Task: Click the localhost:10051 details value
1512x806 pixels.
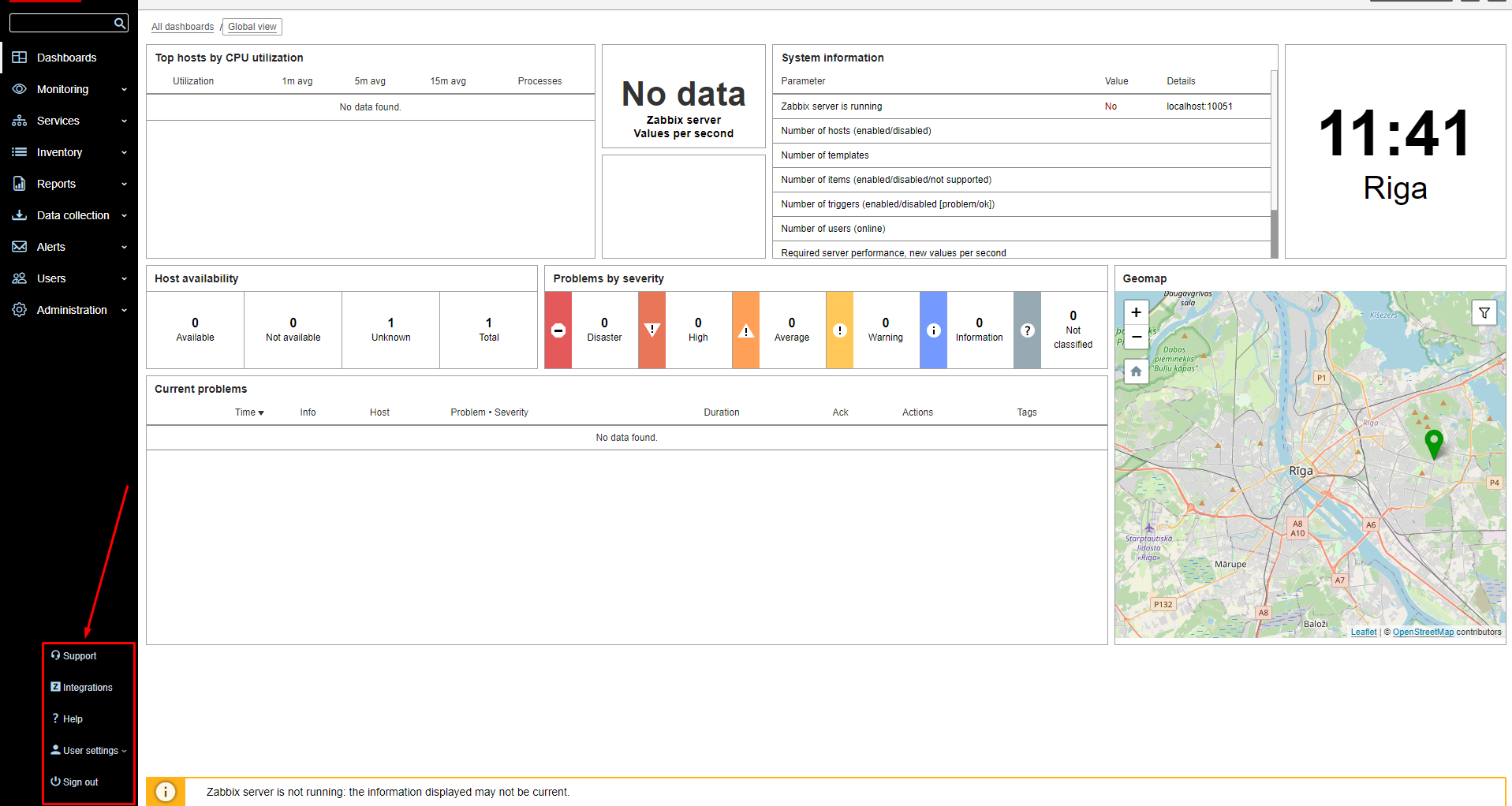Action: tap(1200, 106)
